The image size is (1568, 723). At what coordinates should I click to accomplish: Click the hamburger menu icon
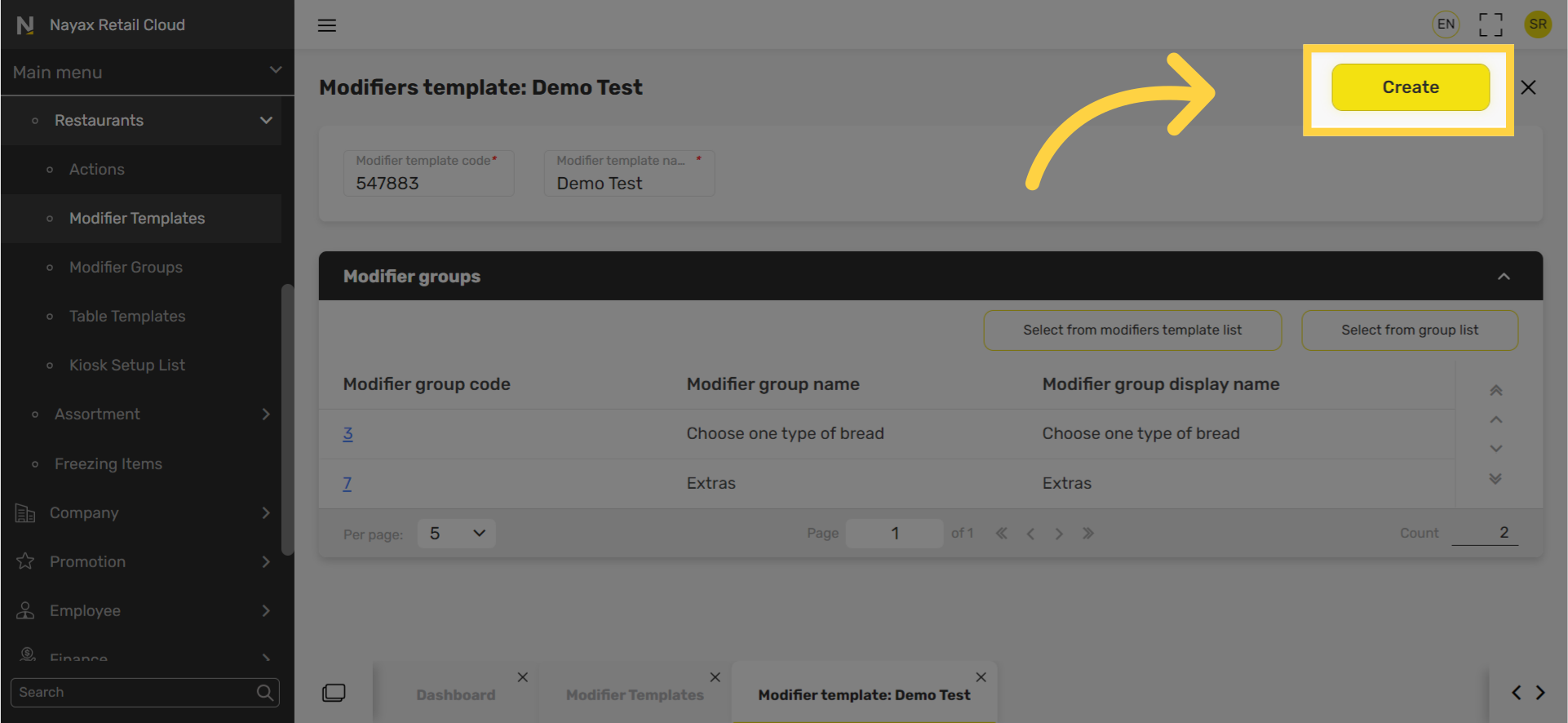(x=326, y=25)
